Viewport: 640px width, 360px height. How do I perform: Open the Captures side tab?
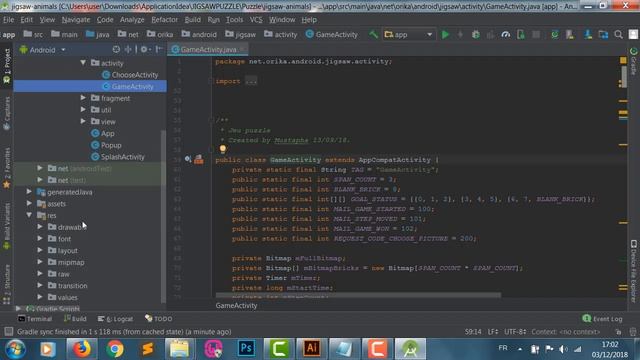tap(7, 113)
